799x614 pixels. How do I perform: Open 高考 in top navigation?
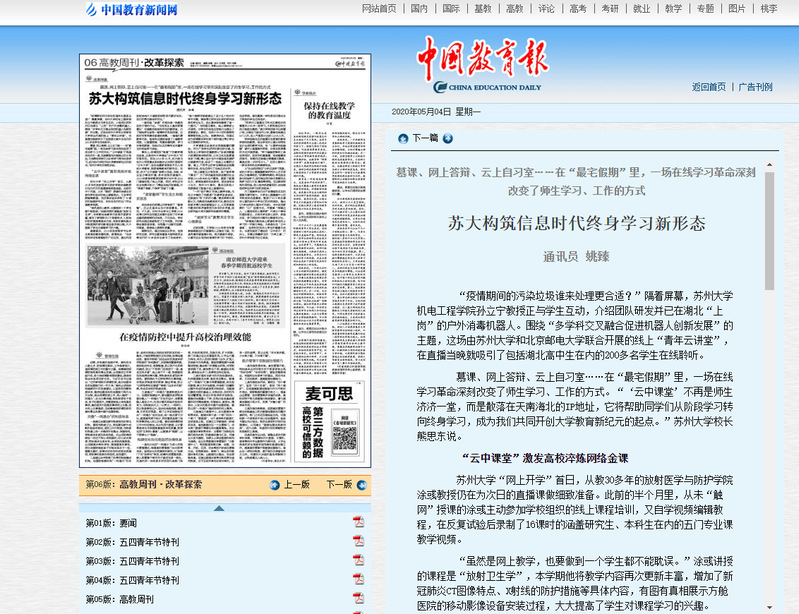(577, 9)
